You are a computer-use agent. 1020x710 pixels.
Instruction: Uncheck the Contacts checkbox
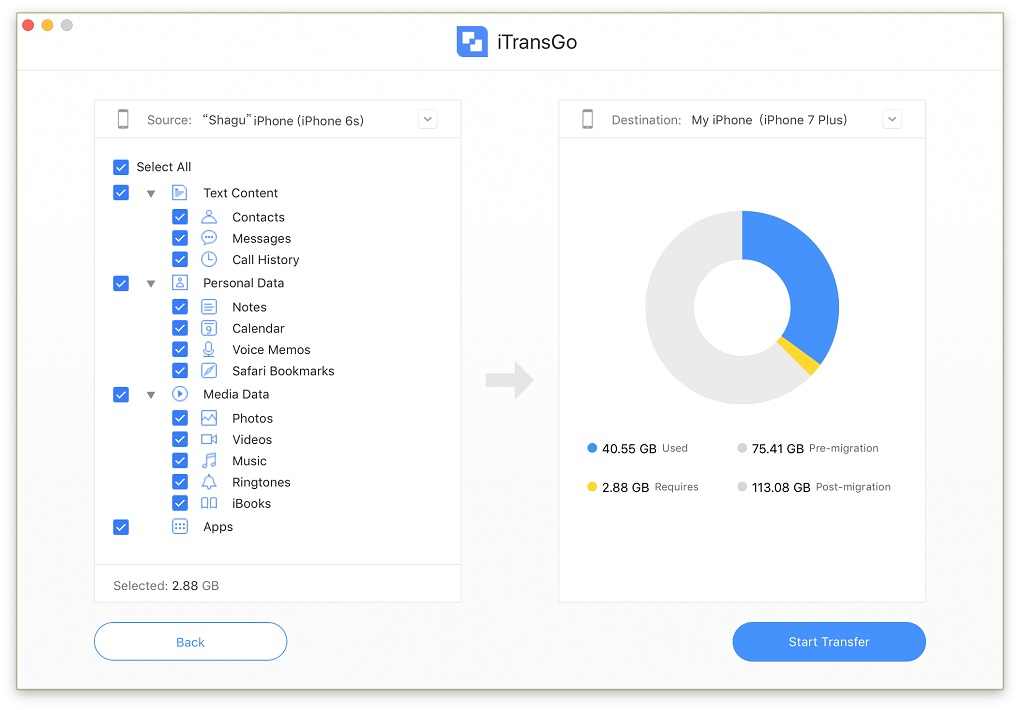[180, 217]
